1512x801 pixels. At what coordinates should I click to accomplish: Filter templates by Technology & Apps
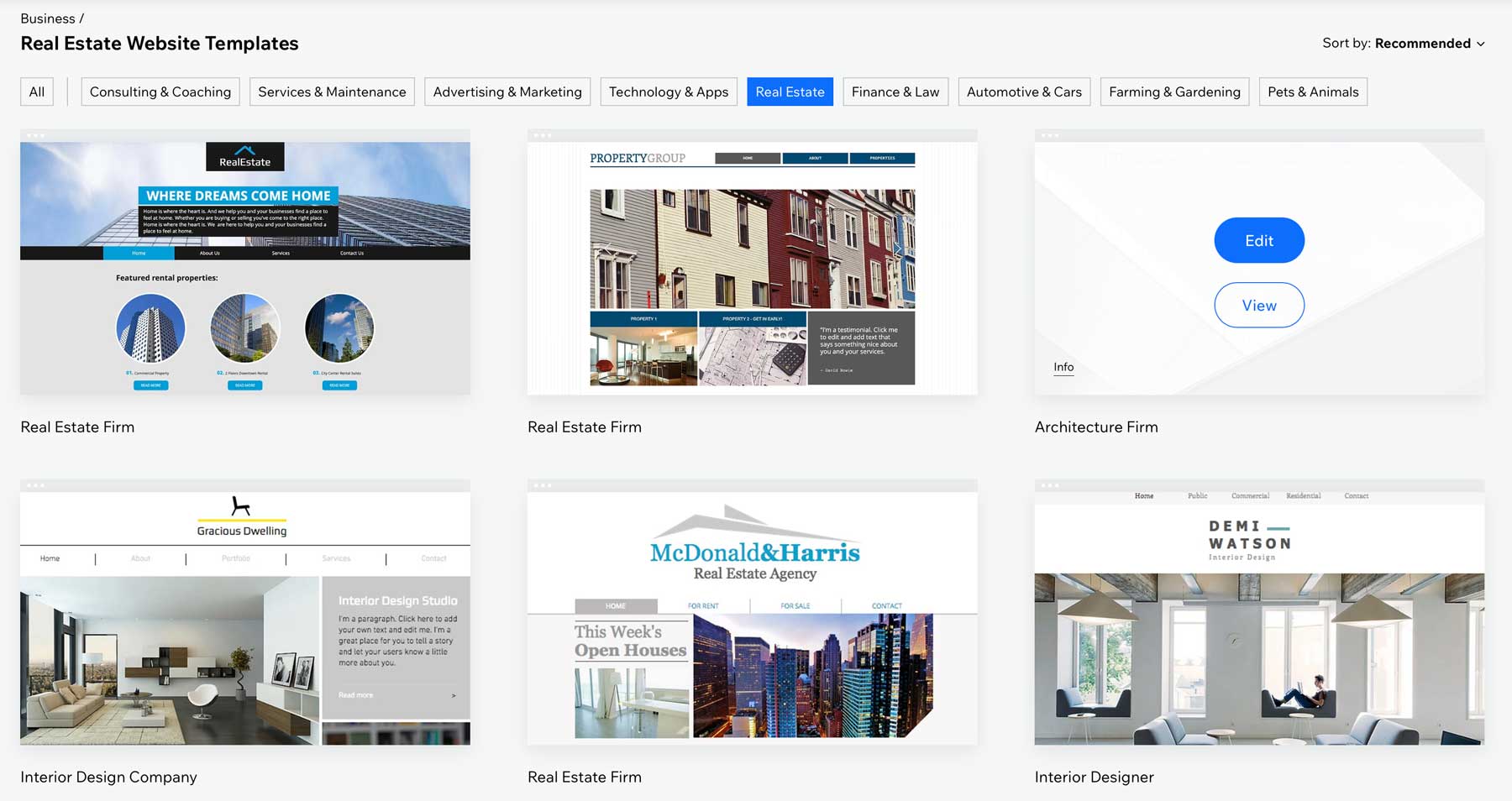(668, 92)
